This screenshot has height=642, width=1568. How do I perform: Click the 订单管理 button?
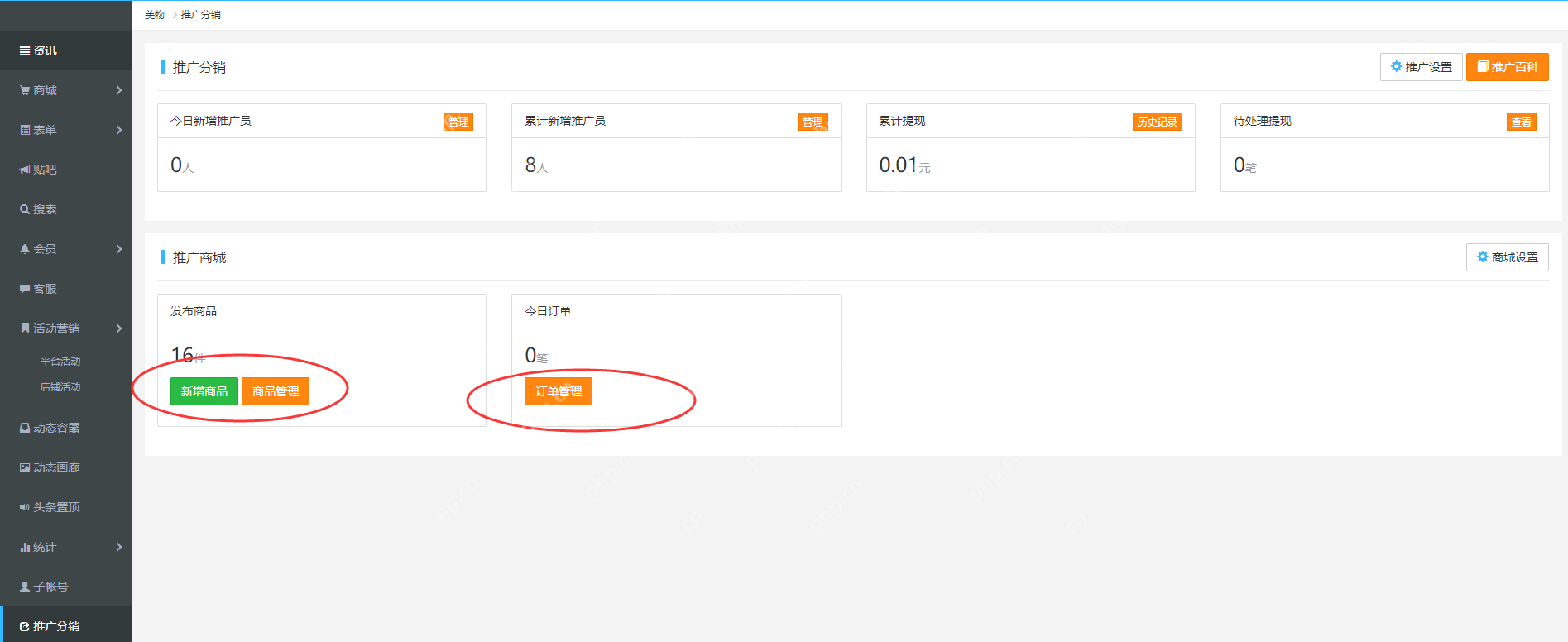(x=559, y=391)
